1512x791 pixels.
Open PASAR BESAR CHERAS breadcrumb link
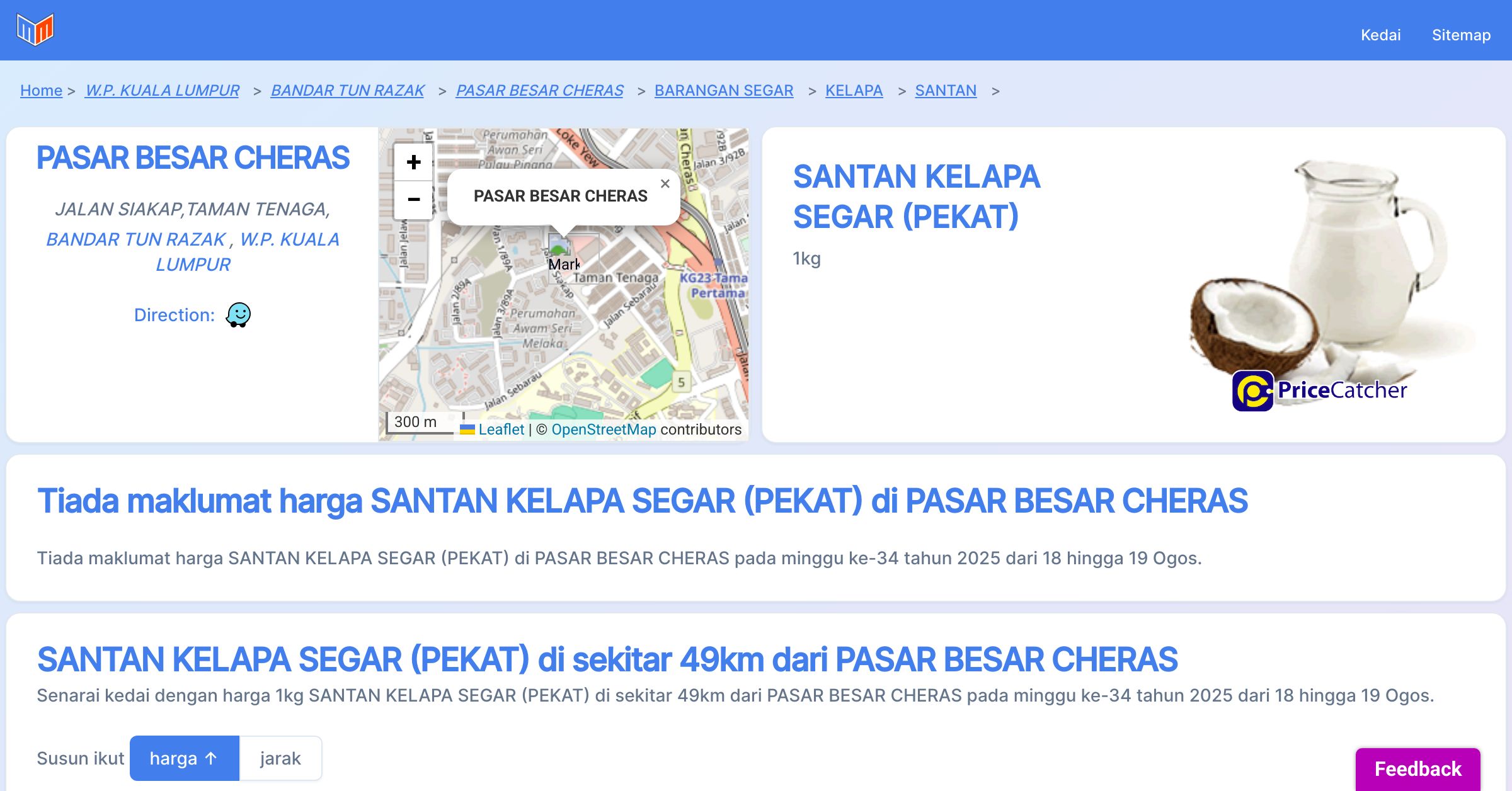[x=540, y=90]
